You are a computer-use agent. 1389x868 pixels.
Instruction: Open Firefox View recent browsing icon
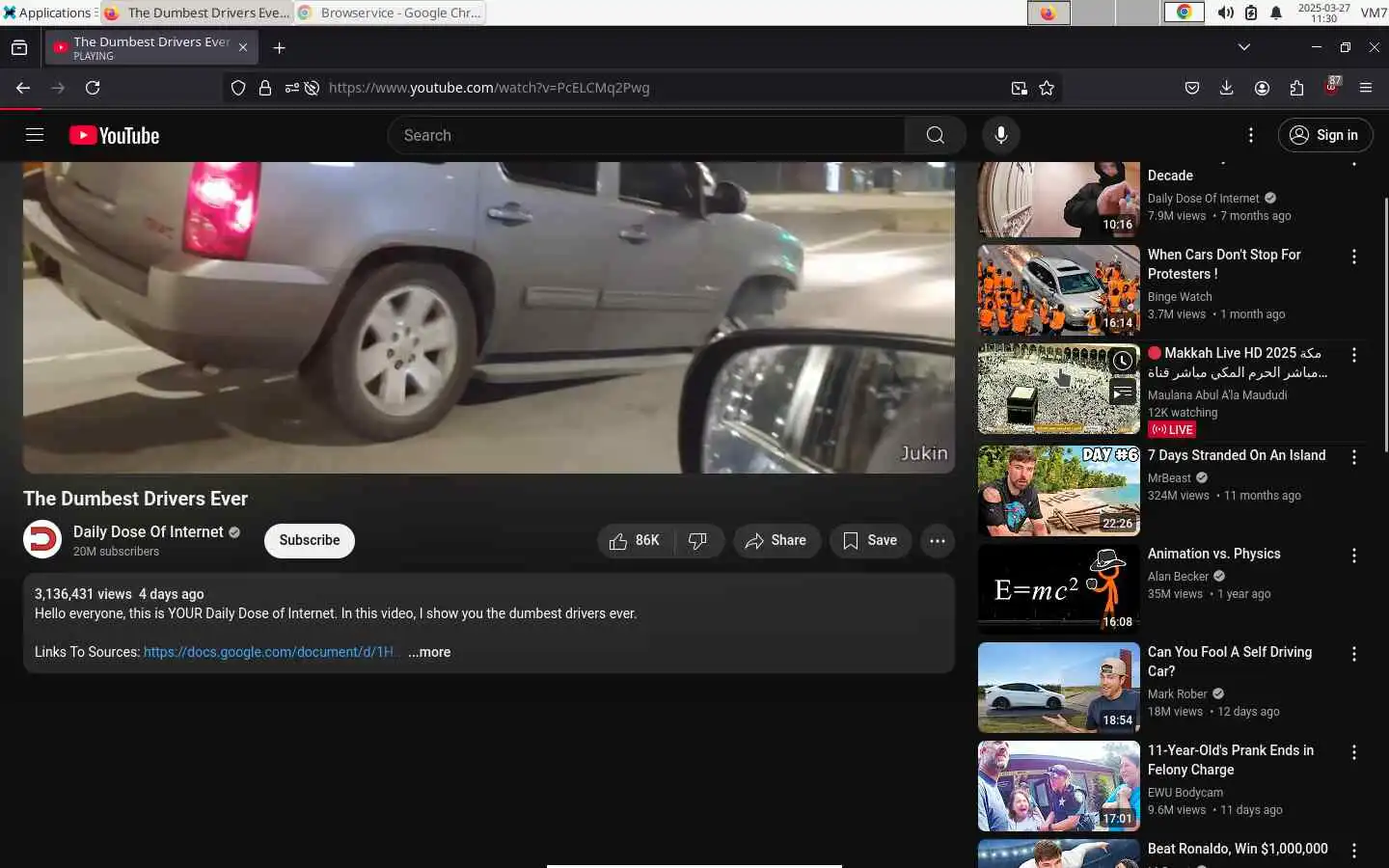19,47
